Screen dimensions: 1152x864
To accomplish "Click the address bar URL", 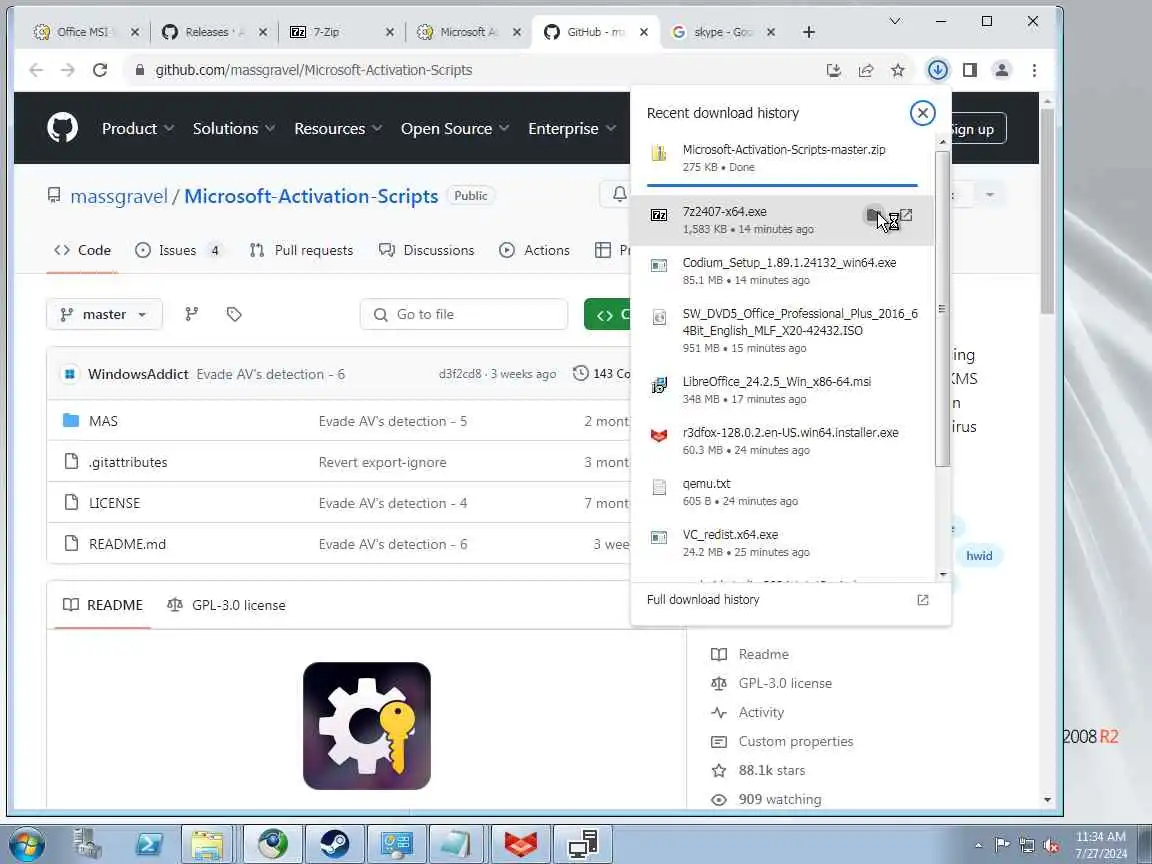I will [314, 70].
